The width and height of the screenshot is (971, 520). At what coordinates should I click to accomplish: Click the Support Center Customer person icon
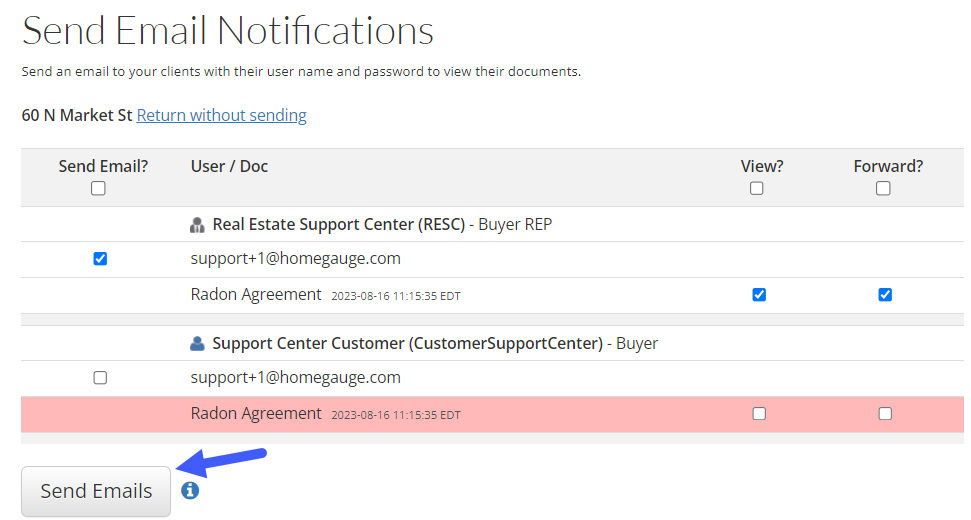pos(198,343)
